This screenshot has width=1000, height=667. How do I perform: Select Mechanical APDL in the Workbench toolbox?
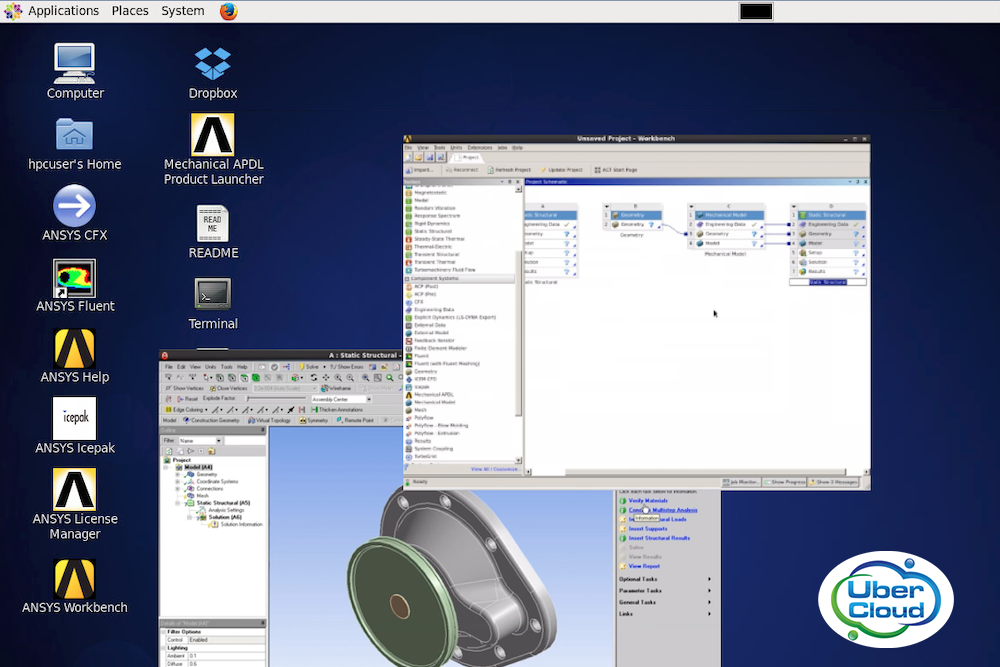pos(434,395)
